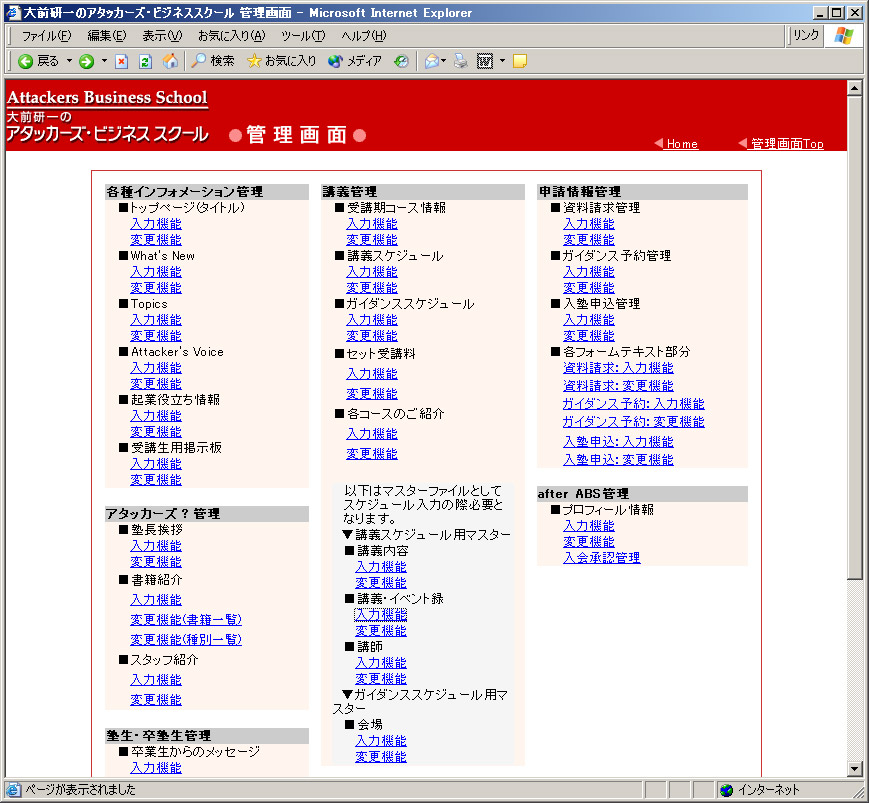
Task: Open 入力機能 under 各コースのご紹介
Action: coord(372,434)
